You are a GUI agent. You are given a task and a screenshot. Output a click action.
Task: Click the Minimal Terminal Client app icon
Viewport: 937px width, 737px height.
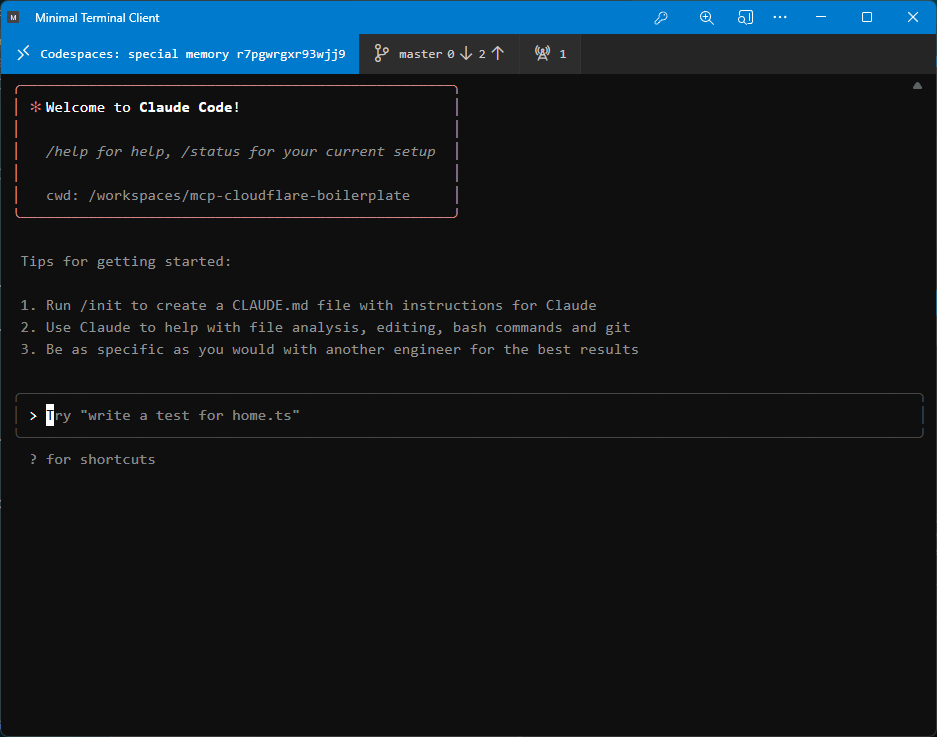click(14, 17)
